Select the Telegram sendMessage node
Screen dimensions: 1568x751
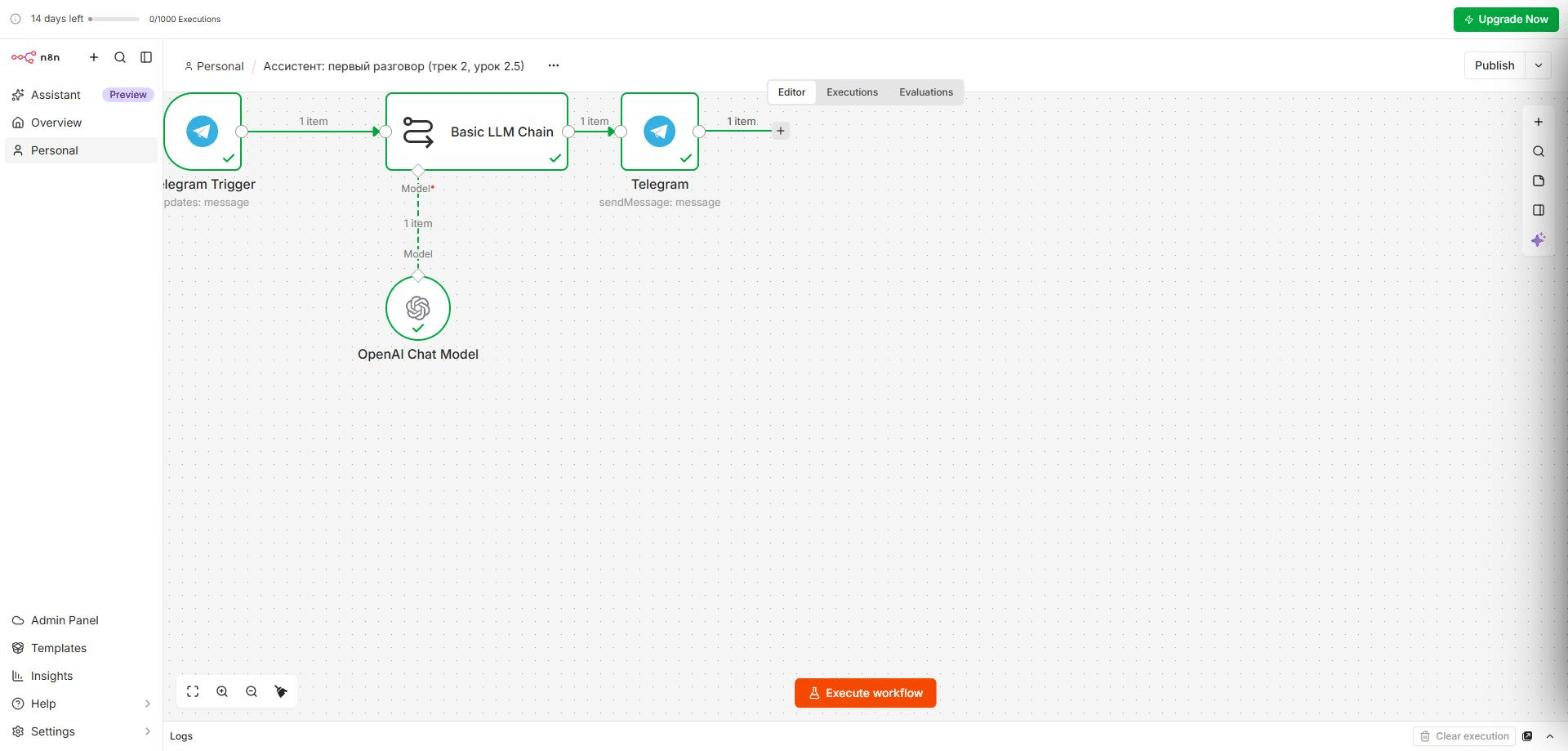[x=659, y=131]
